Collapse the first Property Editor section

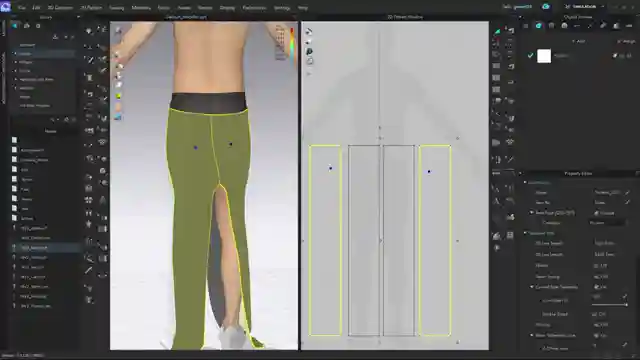tap(525, 182)
